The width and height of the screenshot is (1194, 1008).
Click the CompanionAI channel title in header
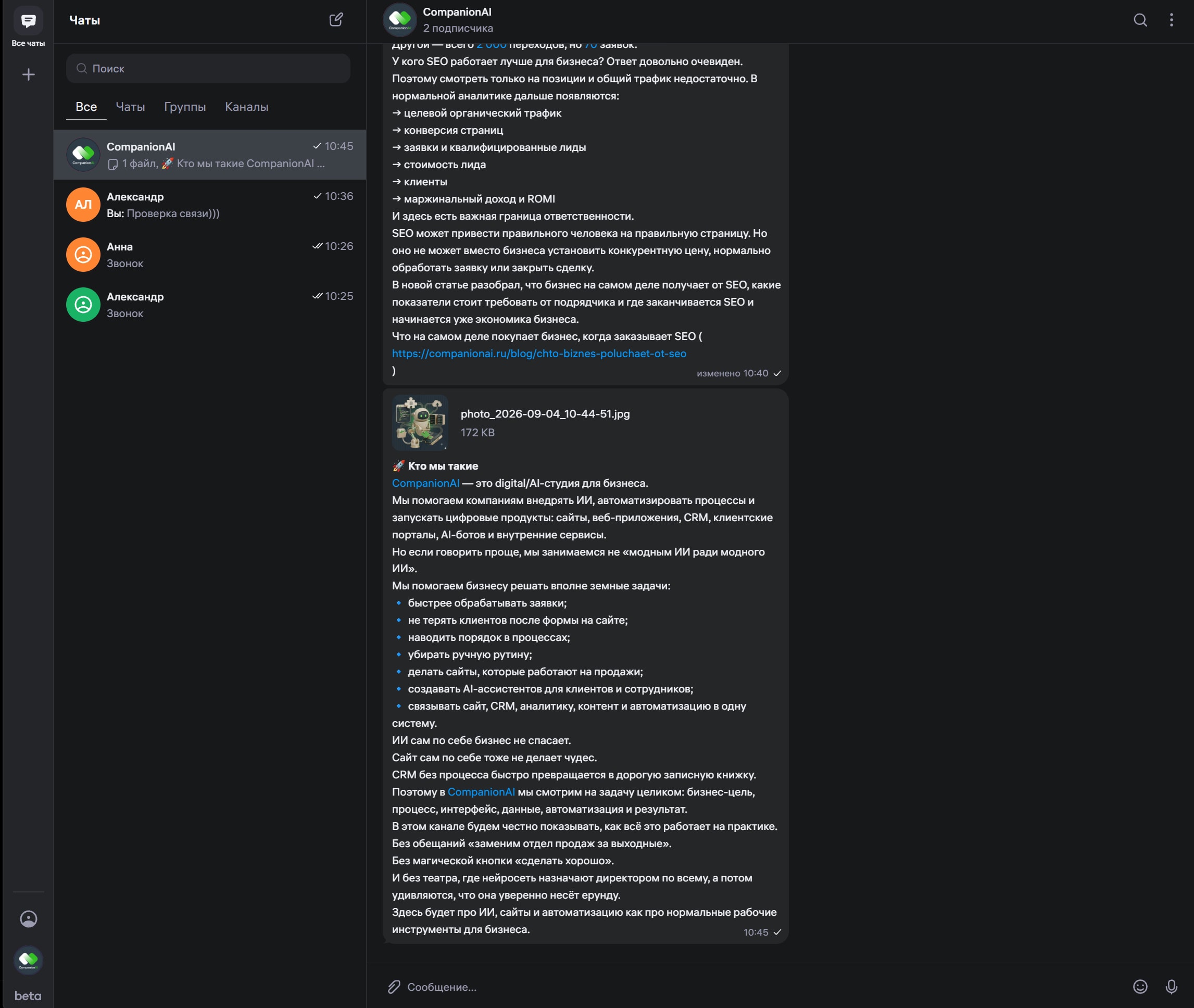click(x=457, y=12)
